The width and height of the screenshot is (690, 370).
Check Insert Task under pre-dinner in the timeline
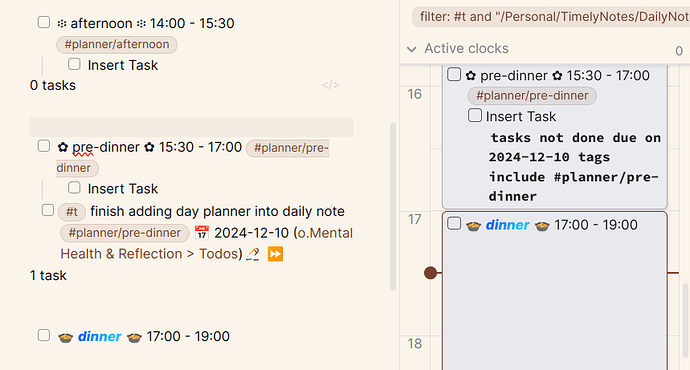[x=474, y=115]
